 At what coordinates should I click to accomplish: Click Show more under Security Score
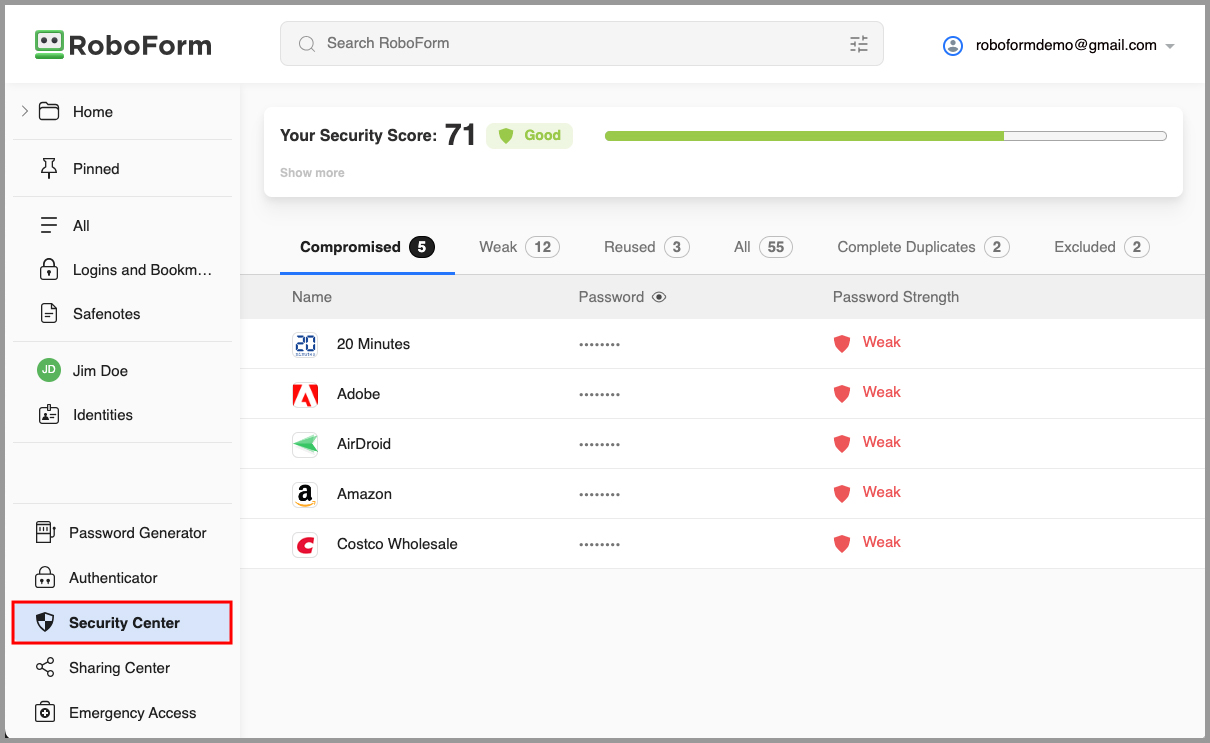312,173
